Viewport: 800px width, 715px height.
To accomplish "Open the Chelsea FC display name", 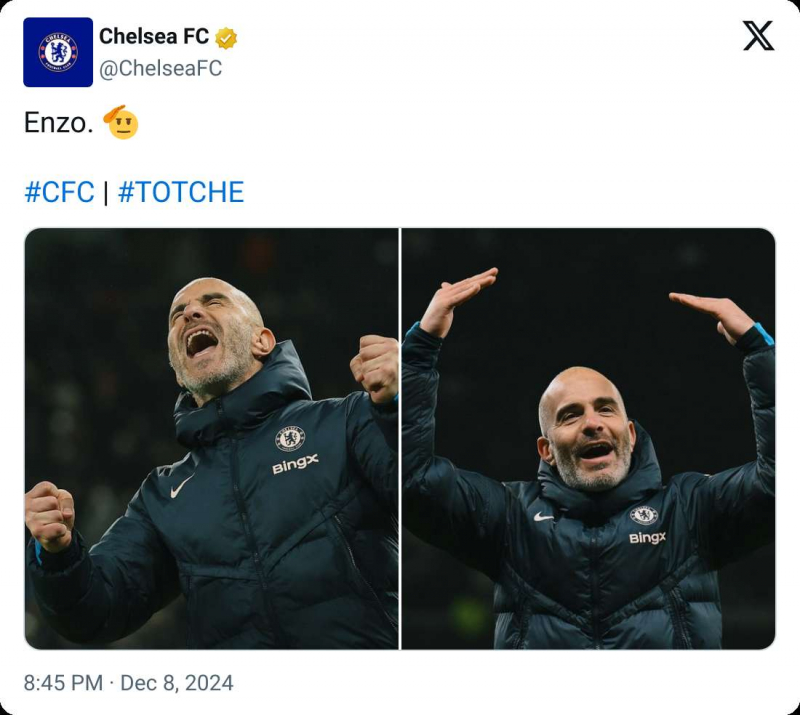I will (x=154, y=37).
